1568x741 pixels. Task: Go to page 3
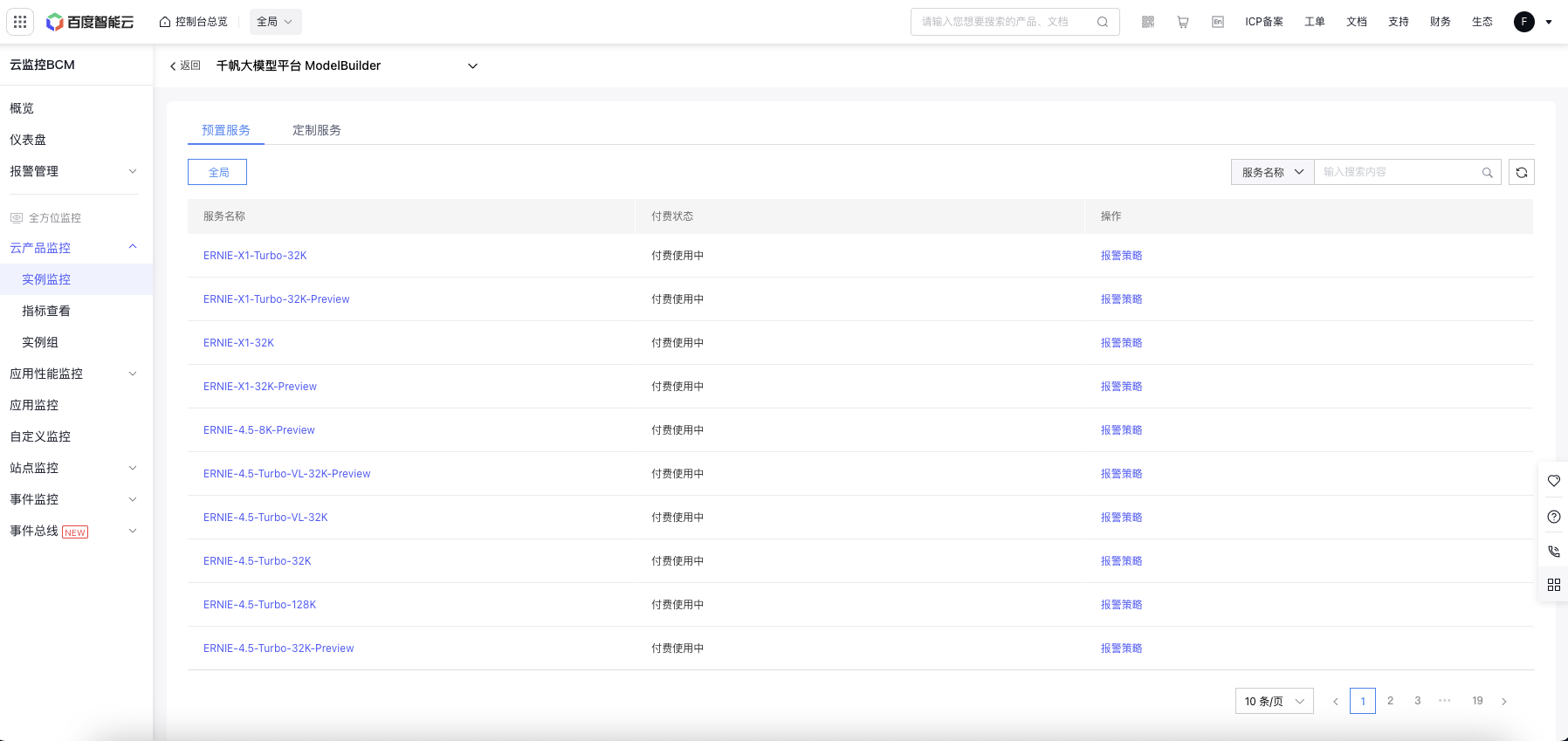pyautogui.click(x=1418, y=701)
